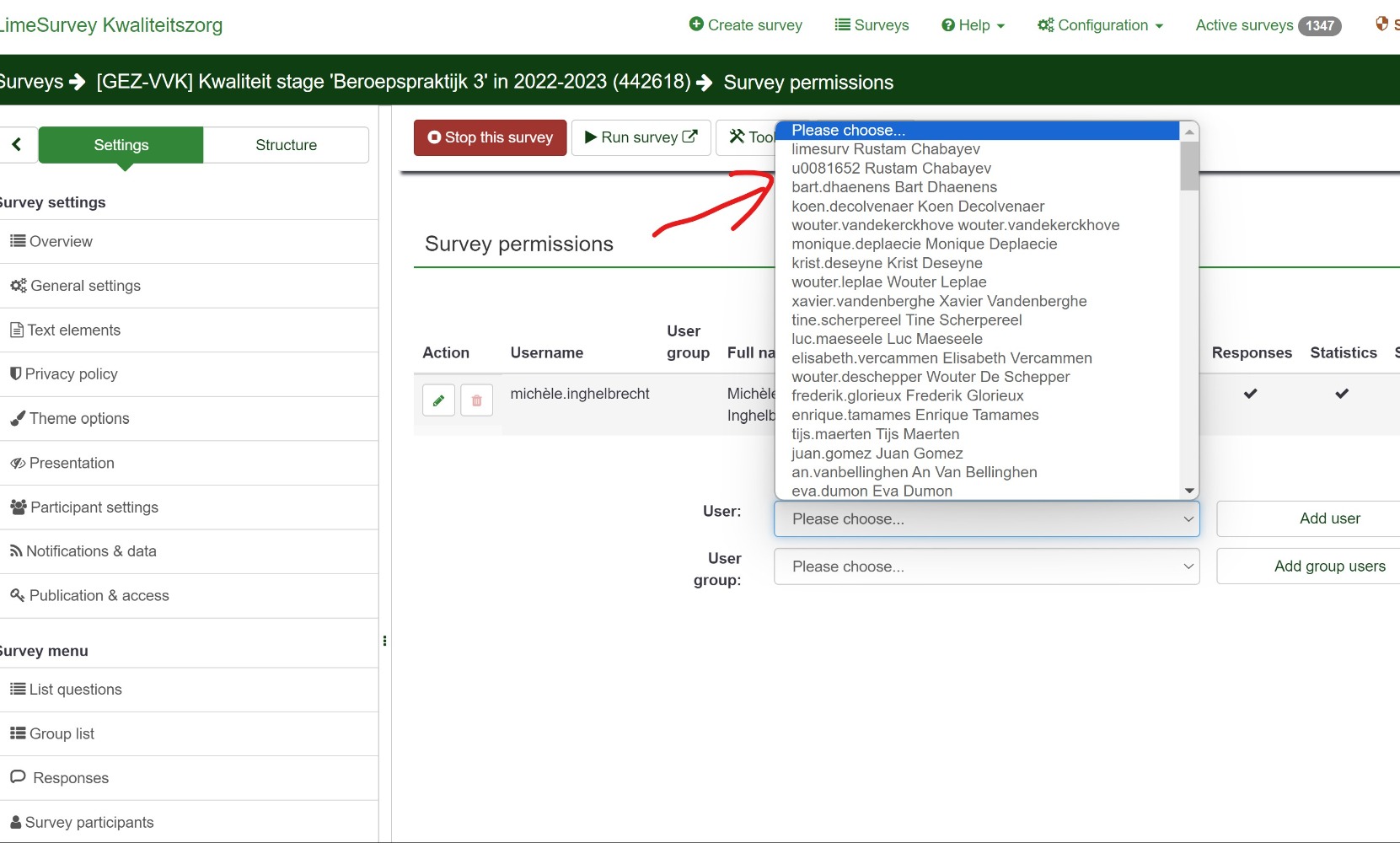
Task: Switch to the Structure tab
Action: 286,145
